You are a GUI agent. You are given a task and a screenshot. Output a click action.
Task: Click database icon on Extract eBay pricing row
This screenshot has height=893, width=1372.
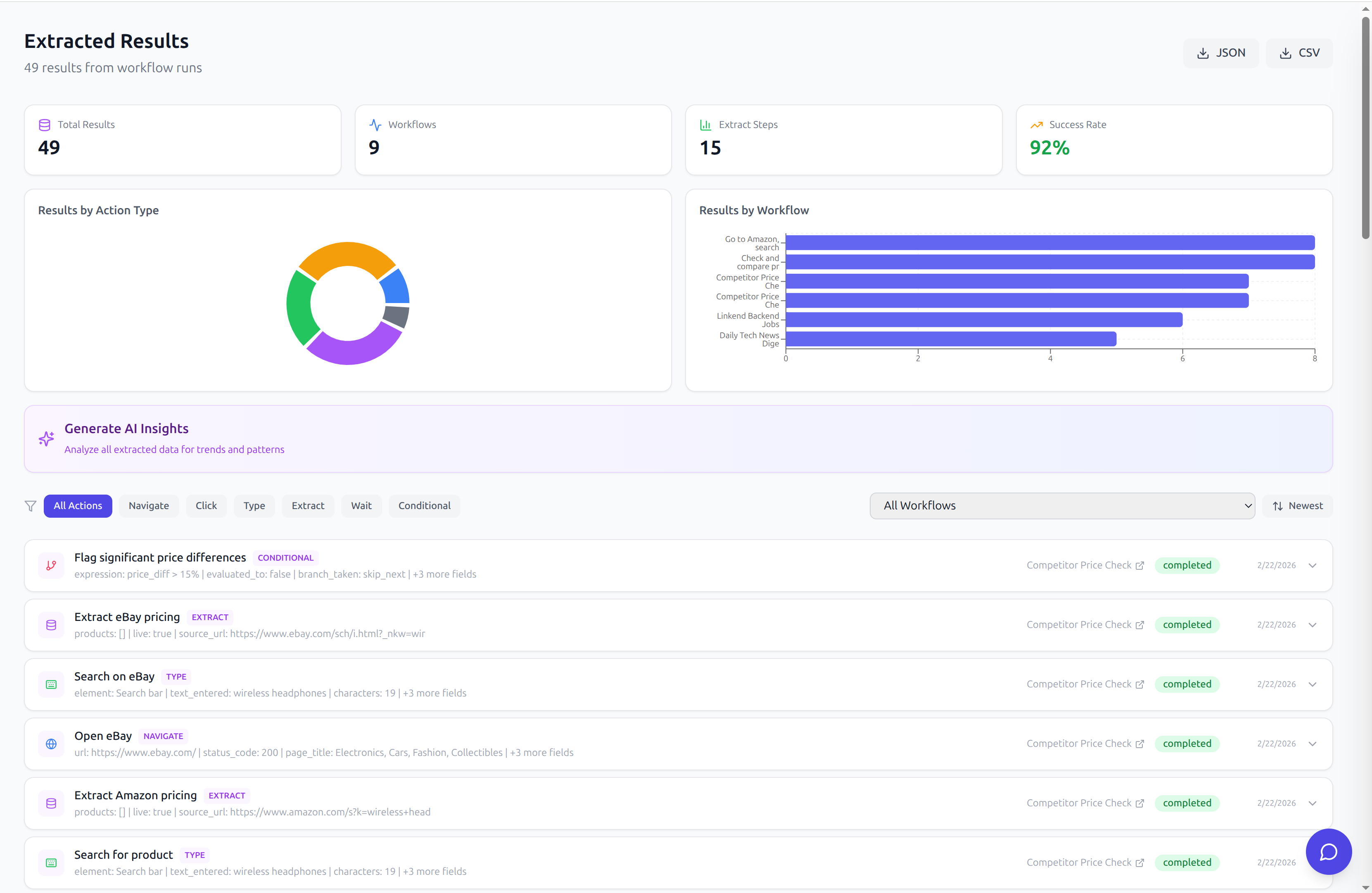(x=51, y=625)
